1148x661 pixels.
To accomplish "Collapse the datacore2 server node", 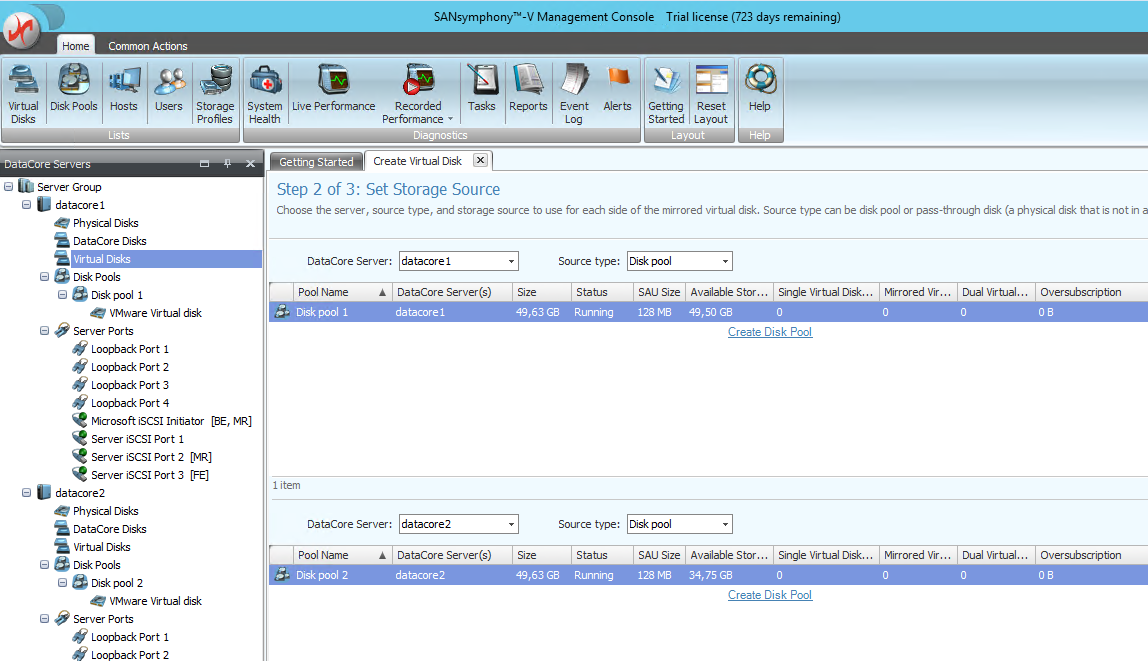I will coord(26,493).
